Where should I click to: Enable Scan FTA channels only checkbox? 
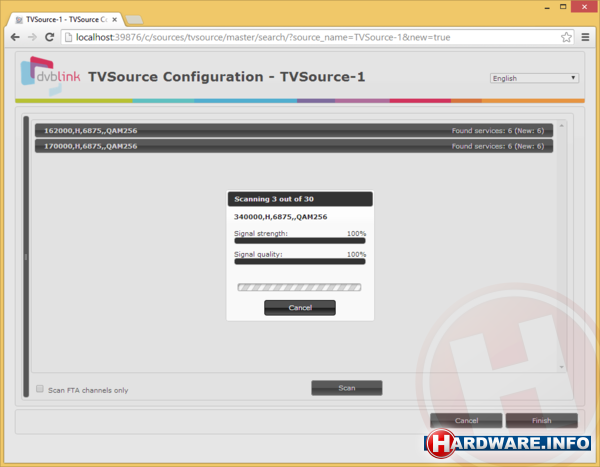click(40, 389)
